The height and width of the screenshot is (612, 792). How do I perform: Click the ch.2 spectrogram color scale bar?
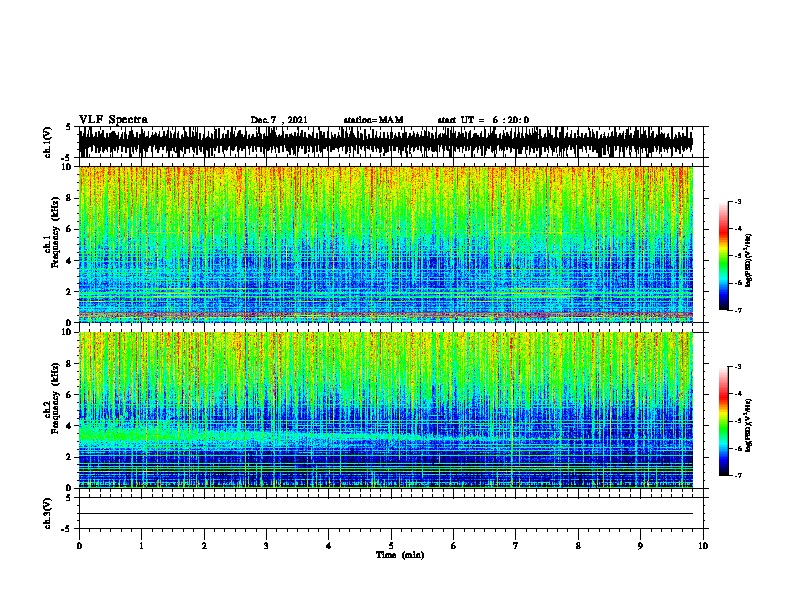click(724, 421)
